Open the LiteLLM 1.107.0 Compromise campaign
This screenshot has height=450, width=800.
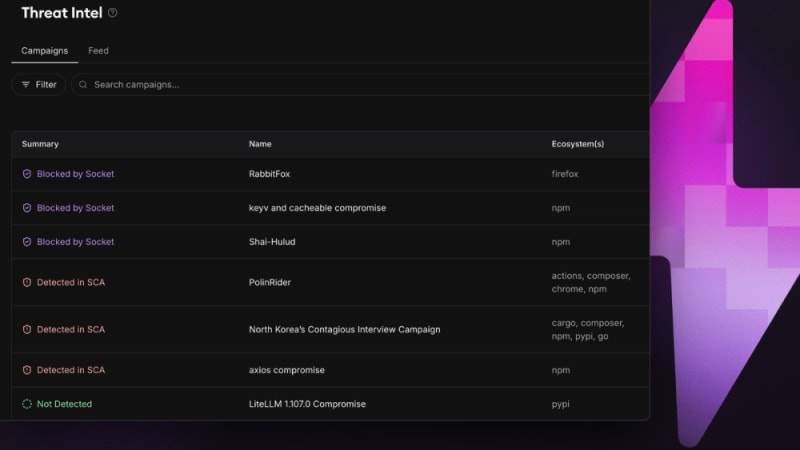point(307,404)
